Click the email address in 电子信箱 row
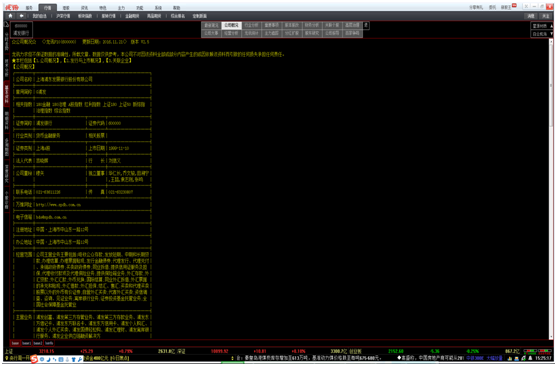This screenshot has height=366, width=557. [51, 217]
